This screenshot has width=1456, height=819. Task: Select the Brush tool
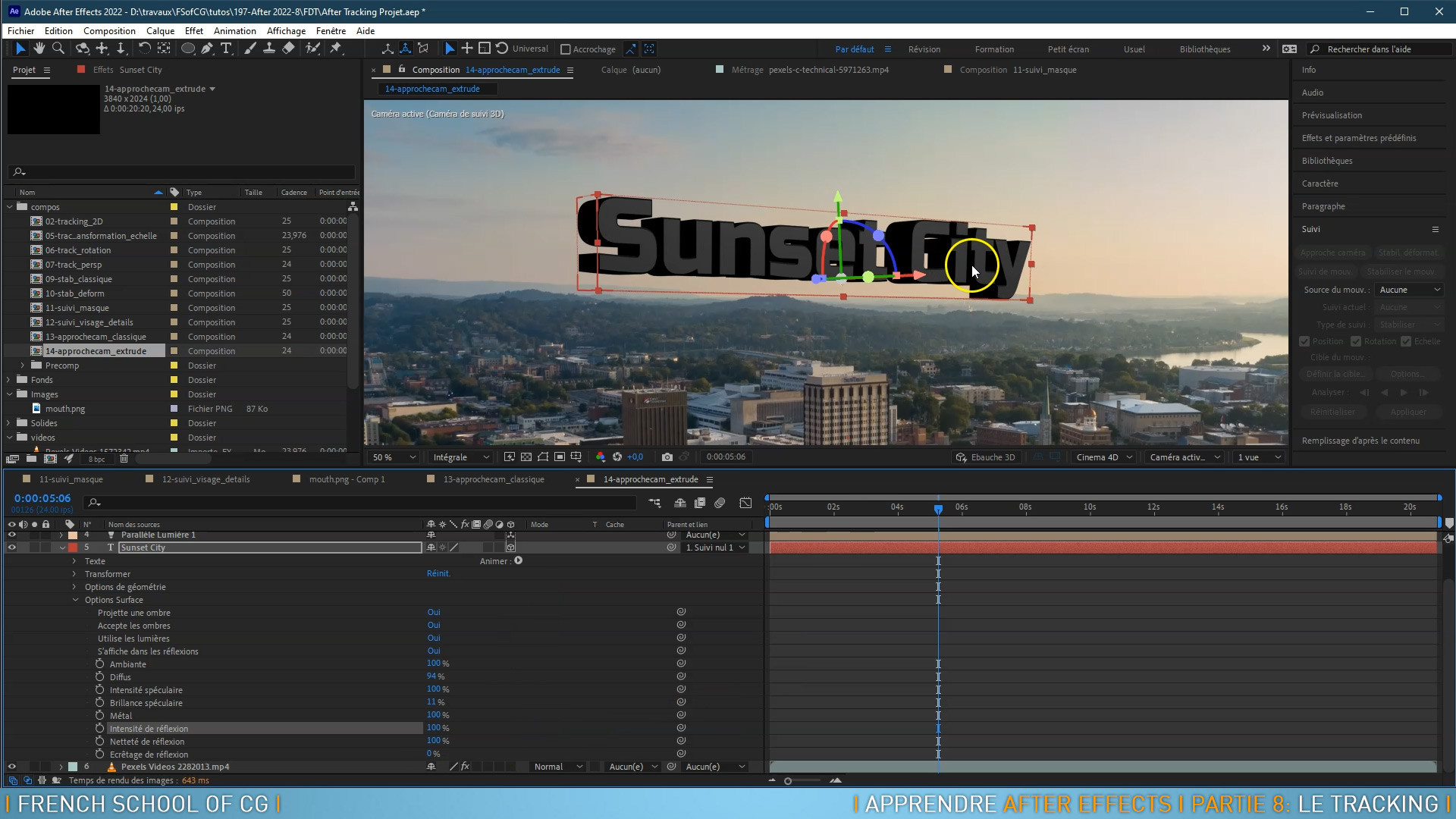(249, 49)
